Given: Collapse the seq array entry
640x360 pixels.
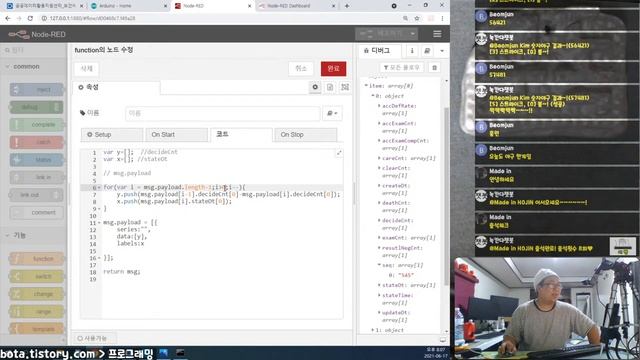Looking at the screenshot, I should click(379, 265).
